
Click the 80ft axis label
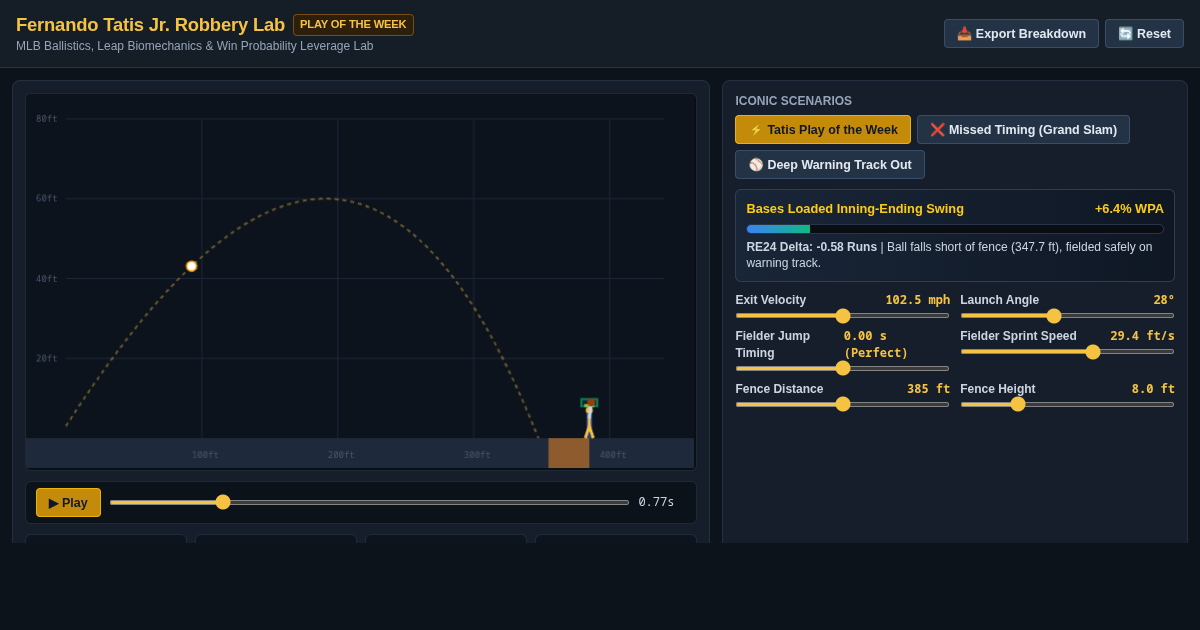(x=47, y=119)
